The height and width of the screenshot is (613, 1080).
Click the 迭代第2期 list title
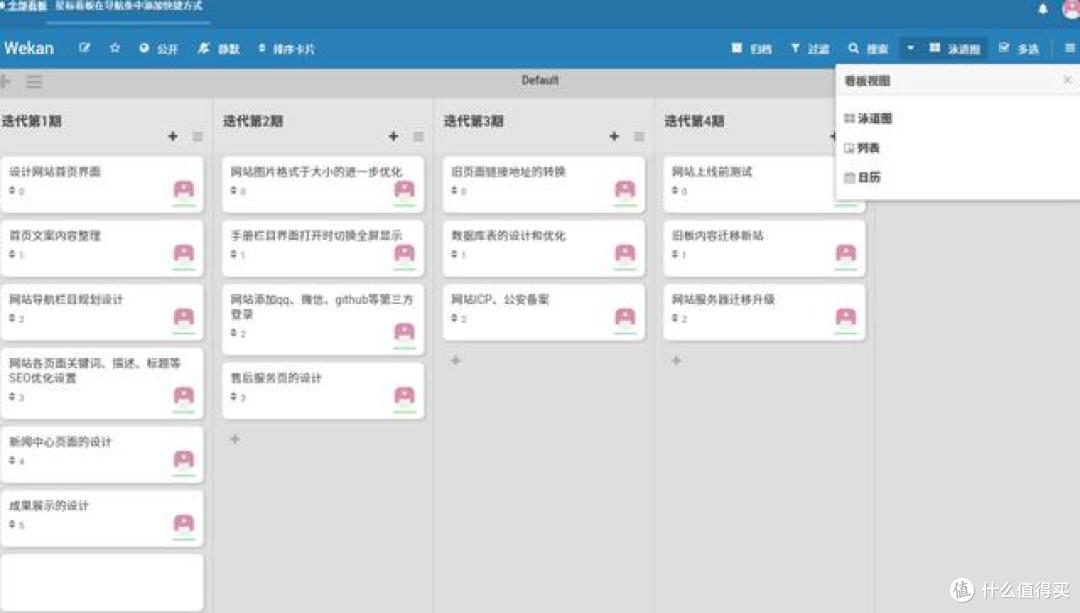[x=253, y=121]
